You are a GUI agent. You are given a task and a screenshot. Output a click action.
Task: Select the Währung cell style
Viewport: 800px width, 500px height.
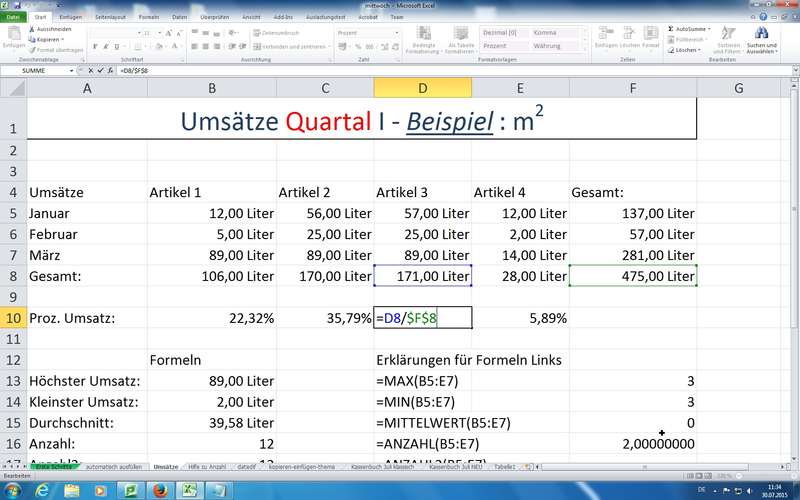[x=555, y=46]
